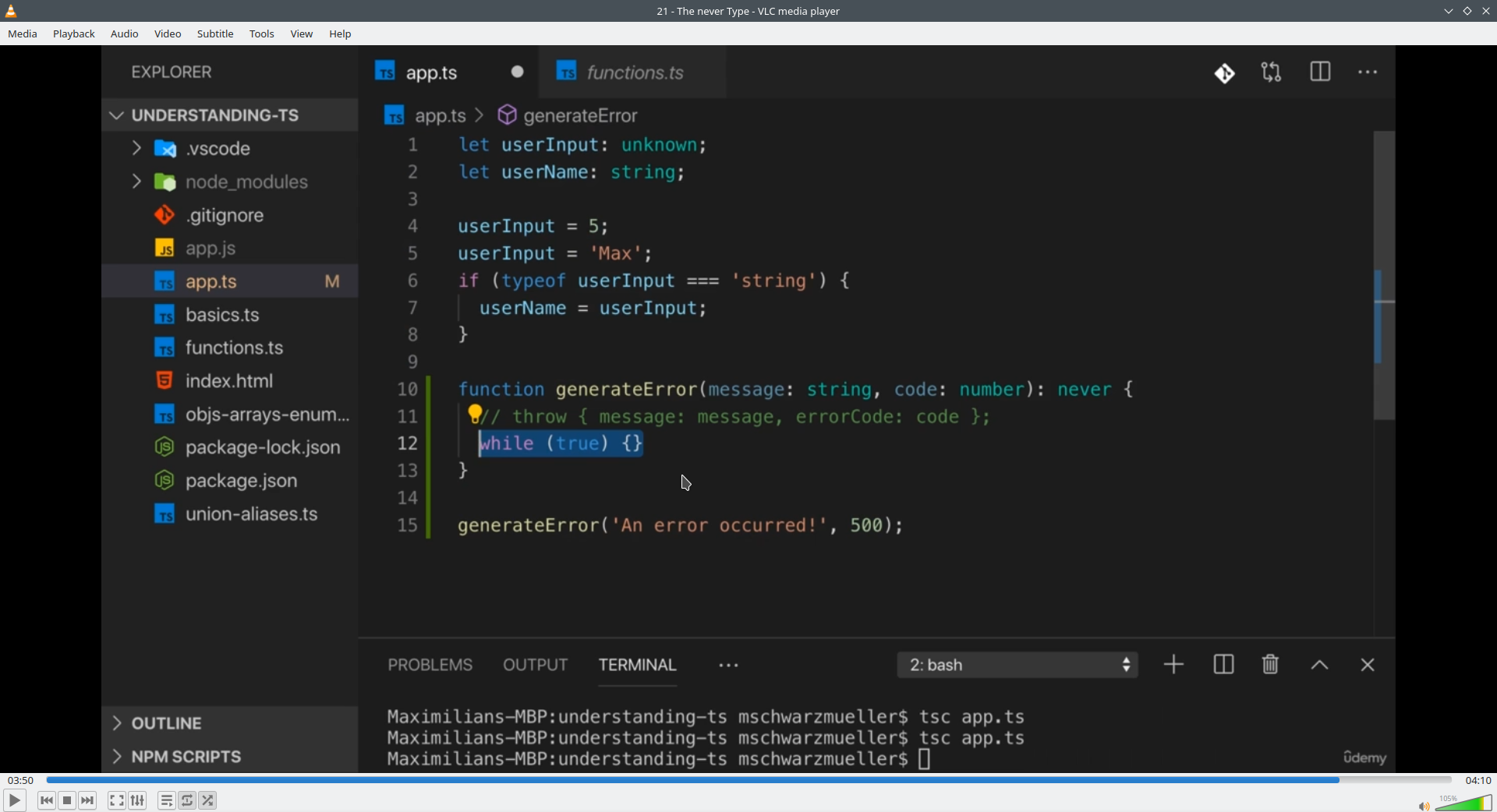
Task: Click the lightbulb quick-fix icon
Action: tap(474, 415)
